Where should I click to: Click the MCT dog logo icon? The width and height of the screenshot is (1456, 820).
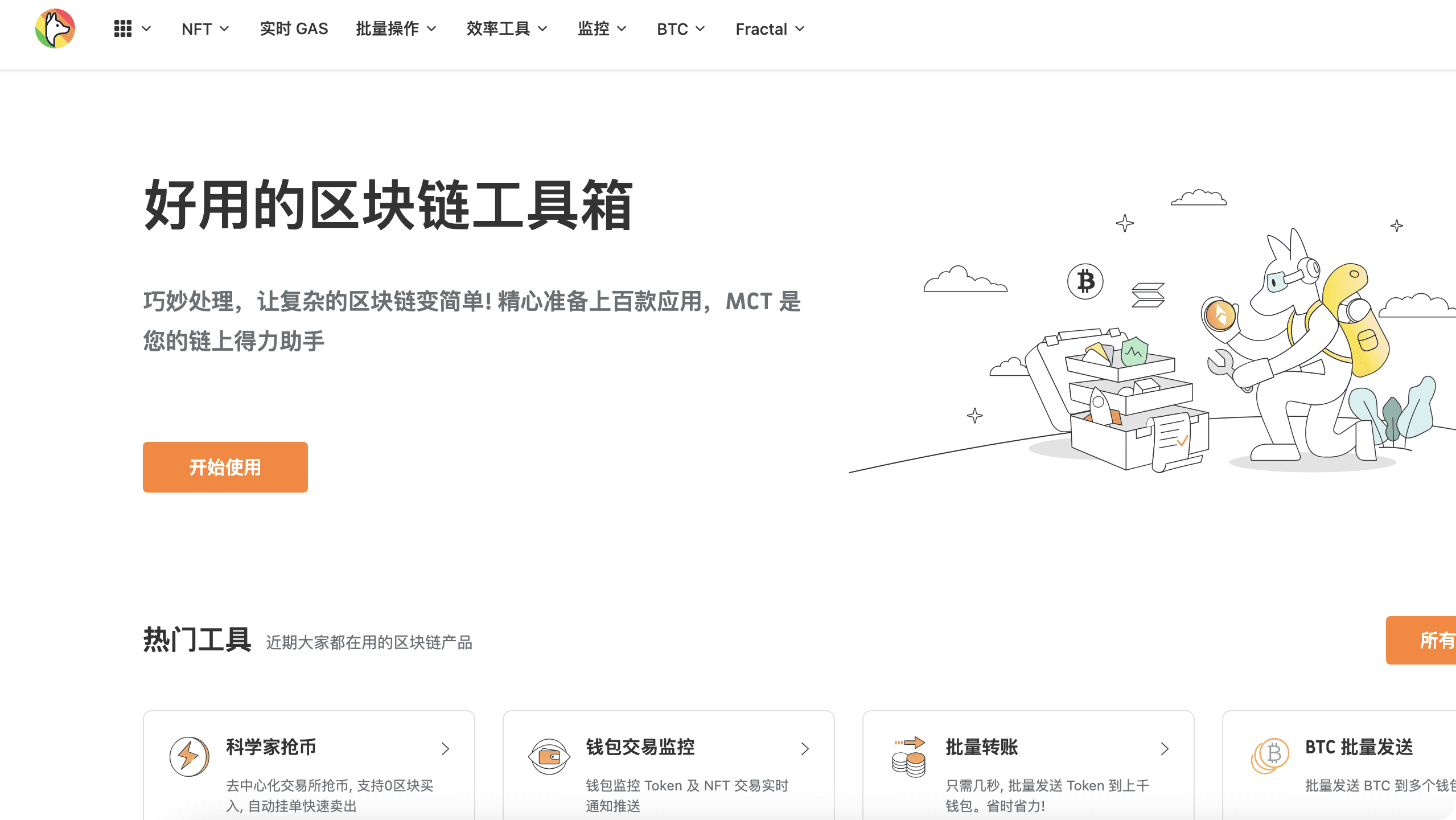55,28
